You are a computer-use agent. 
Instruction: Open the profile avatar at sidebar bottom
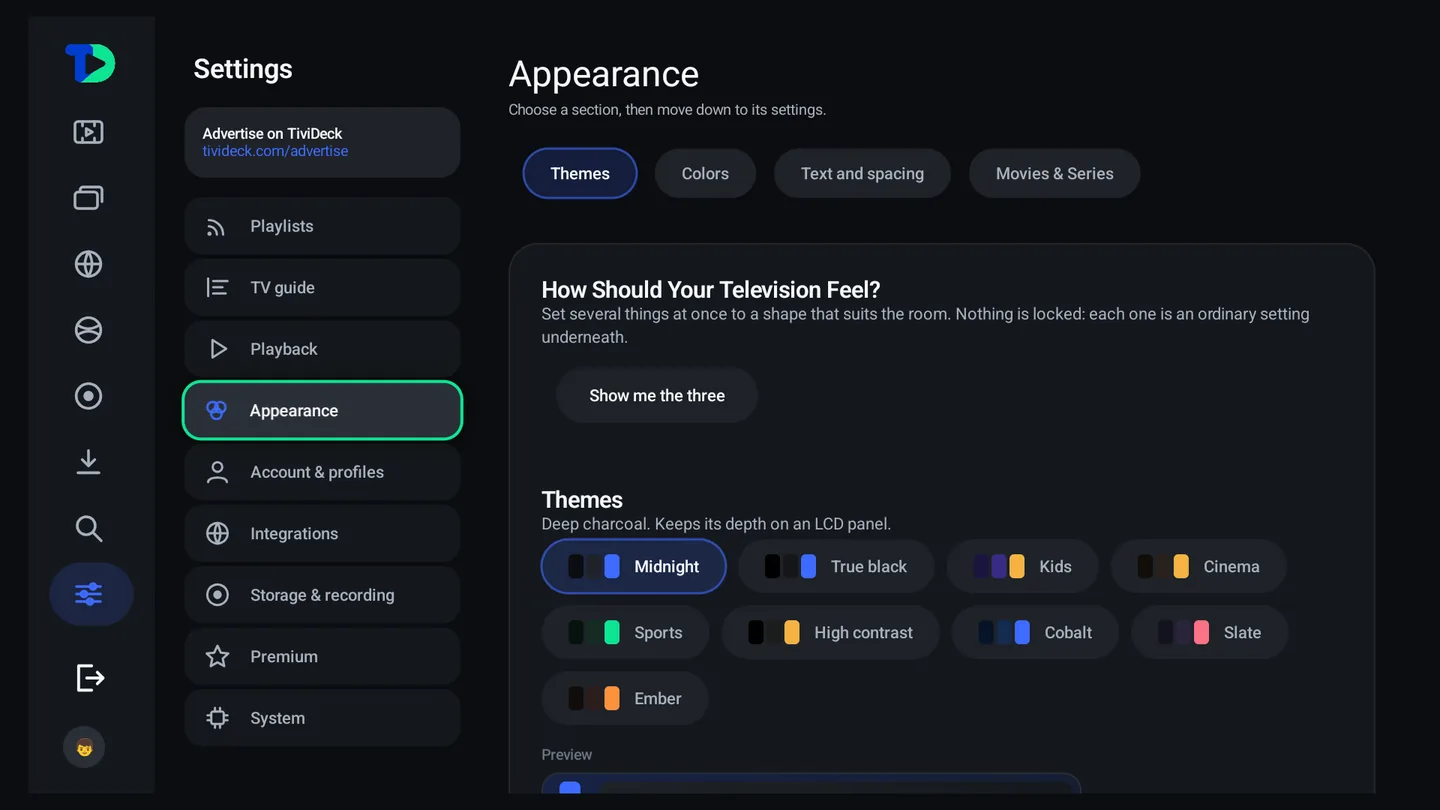pyautogui.click(x=84, y=747)
